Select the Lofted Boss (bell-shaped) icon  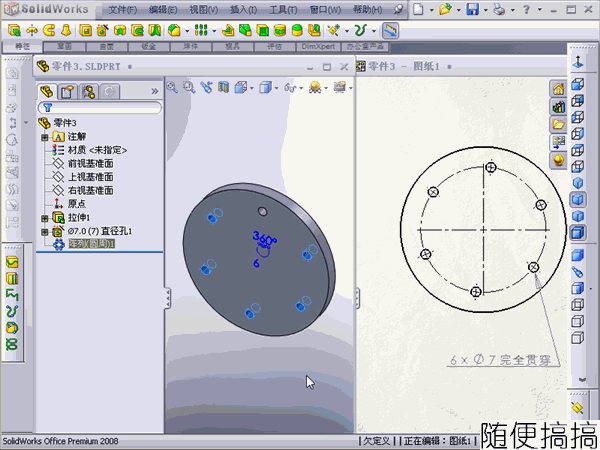click(x=66, y=30)
